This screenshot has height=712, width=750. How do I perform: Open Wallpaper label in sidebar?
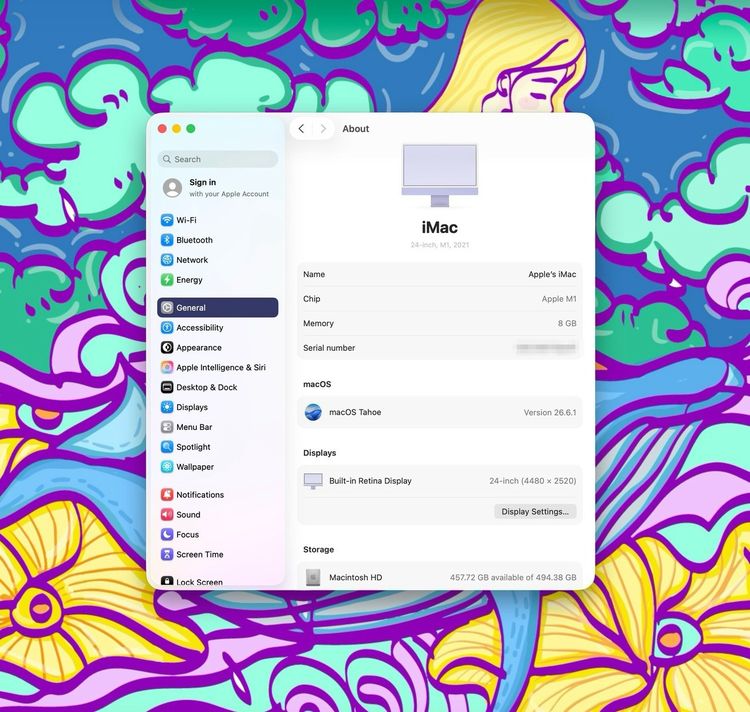(x=195, y=467)
